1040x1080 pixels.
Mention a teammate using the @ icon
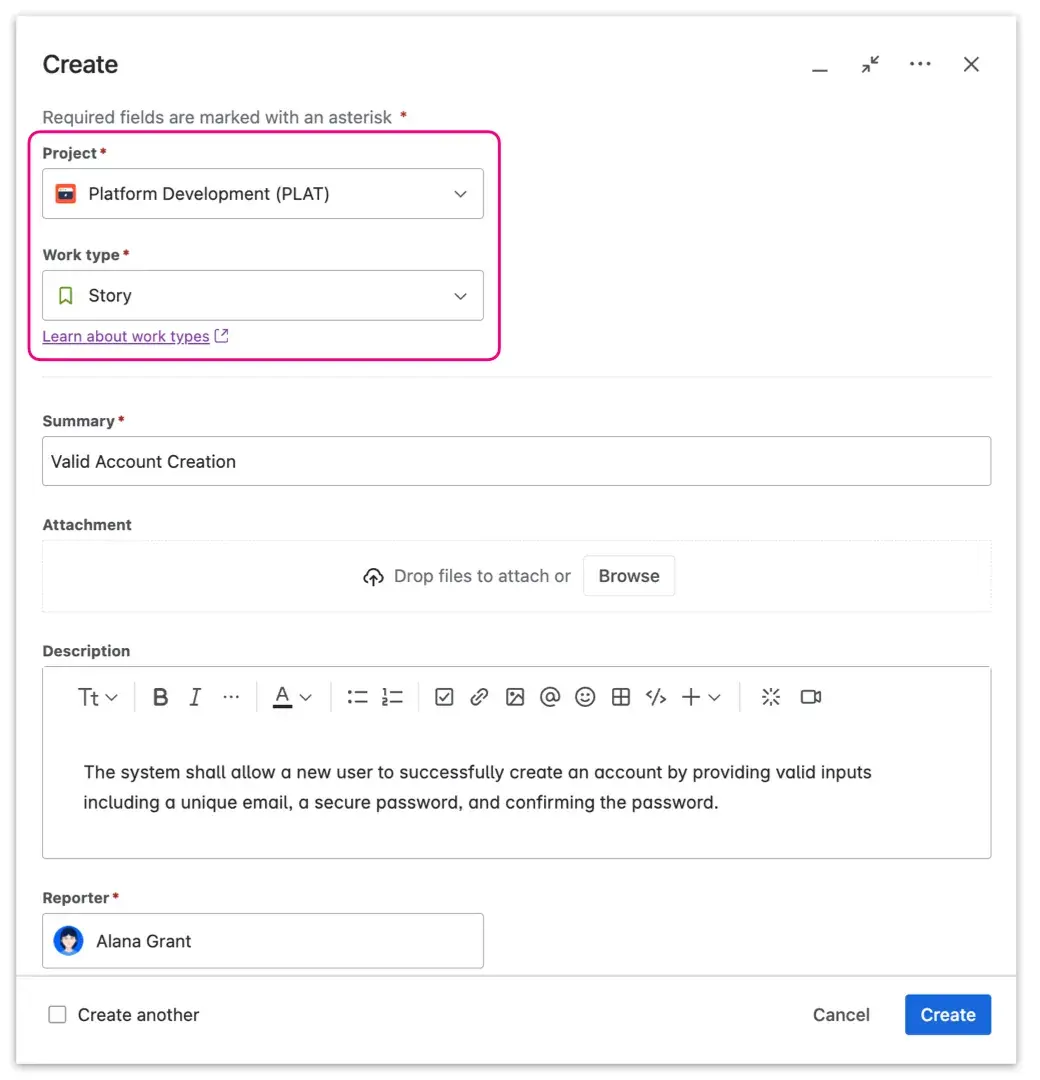(549, 697)
